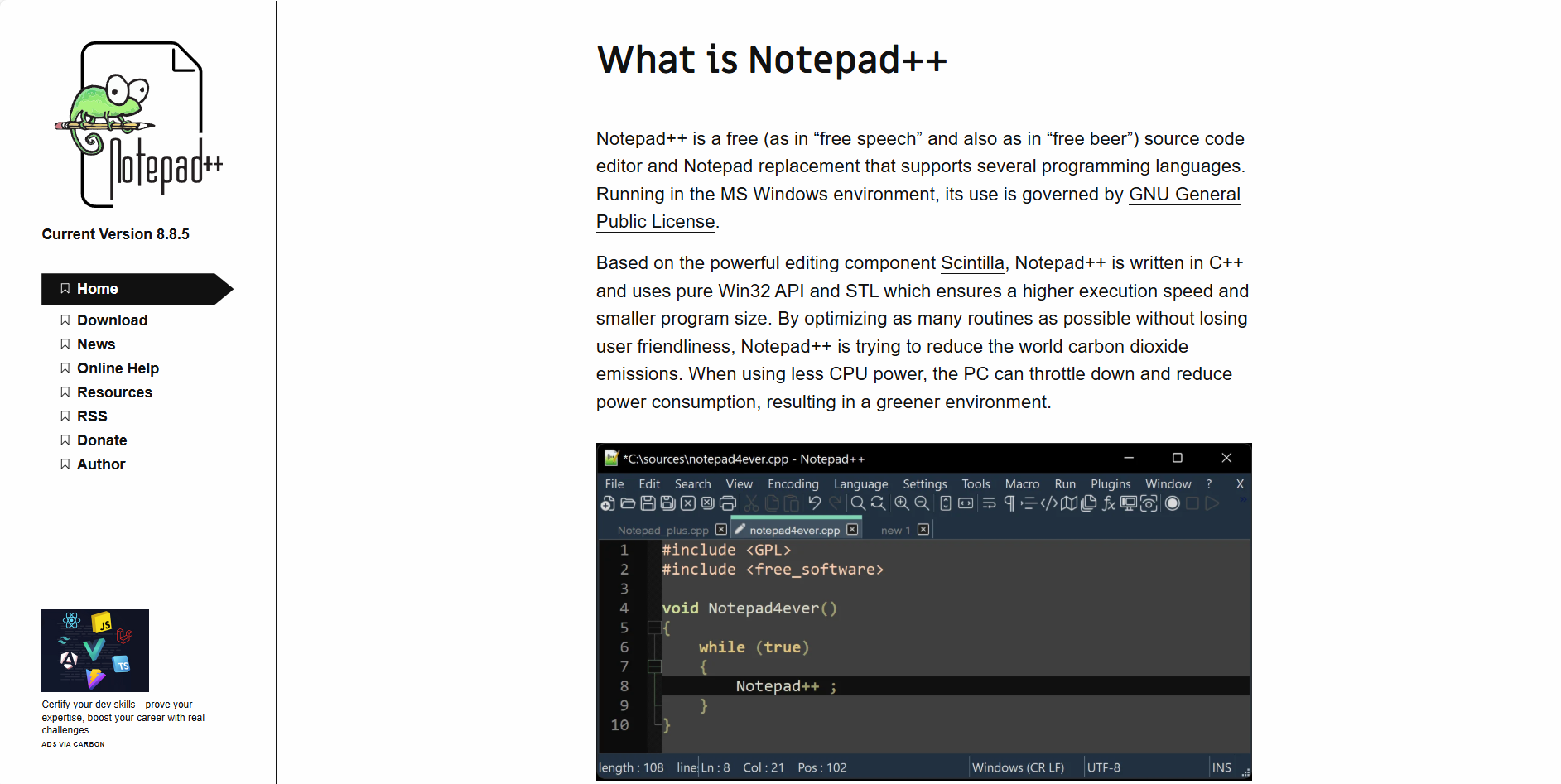Open the Settings menu
The height and width of the screenshot is (784, 1561).
coord(924,484)
